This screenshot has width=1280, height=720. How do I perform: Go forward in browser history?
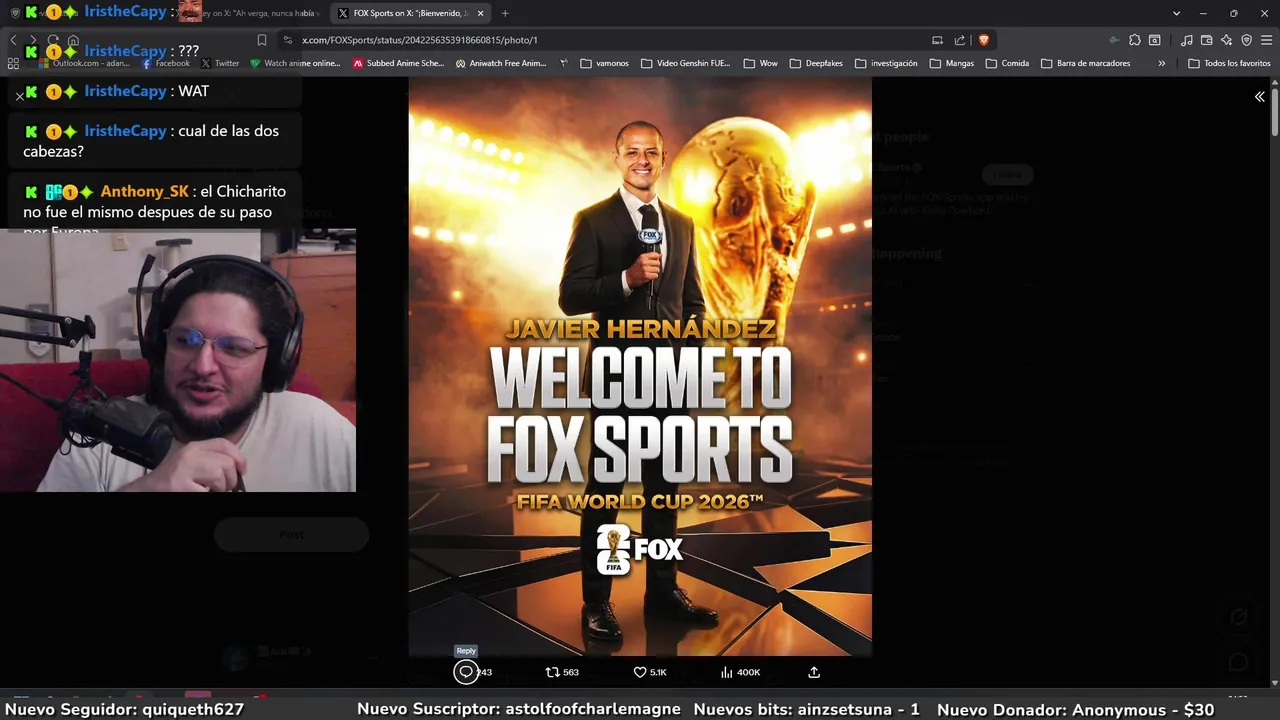pyautogui.click(x=33, y=40)
